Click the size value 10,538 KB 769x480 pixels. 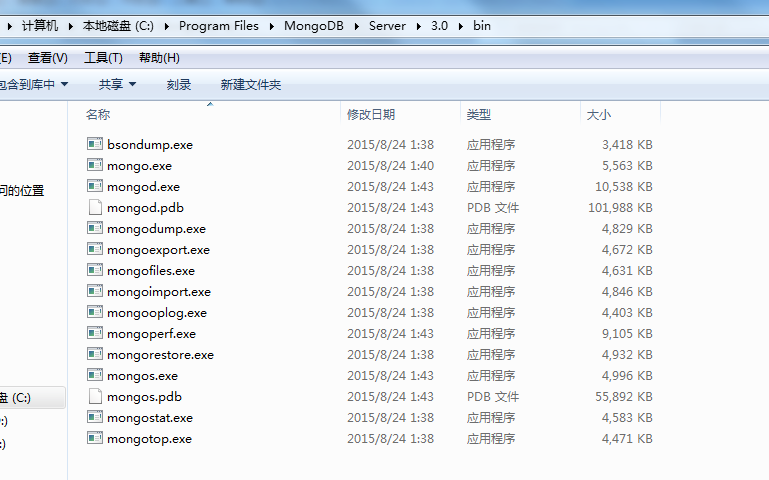point(624,187)
